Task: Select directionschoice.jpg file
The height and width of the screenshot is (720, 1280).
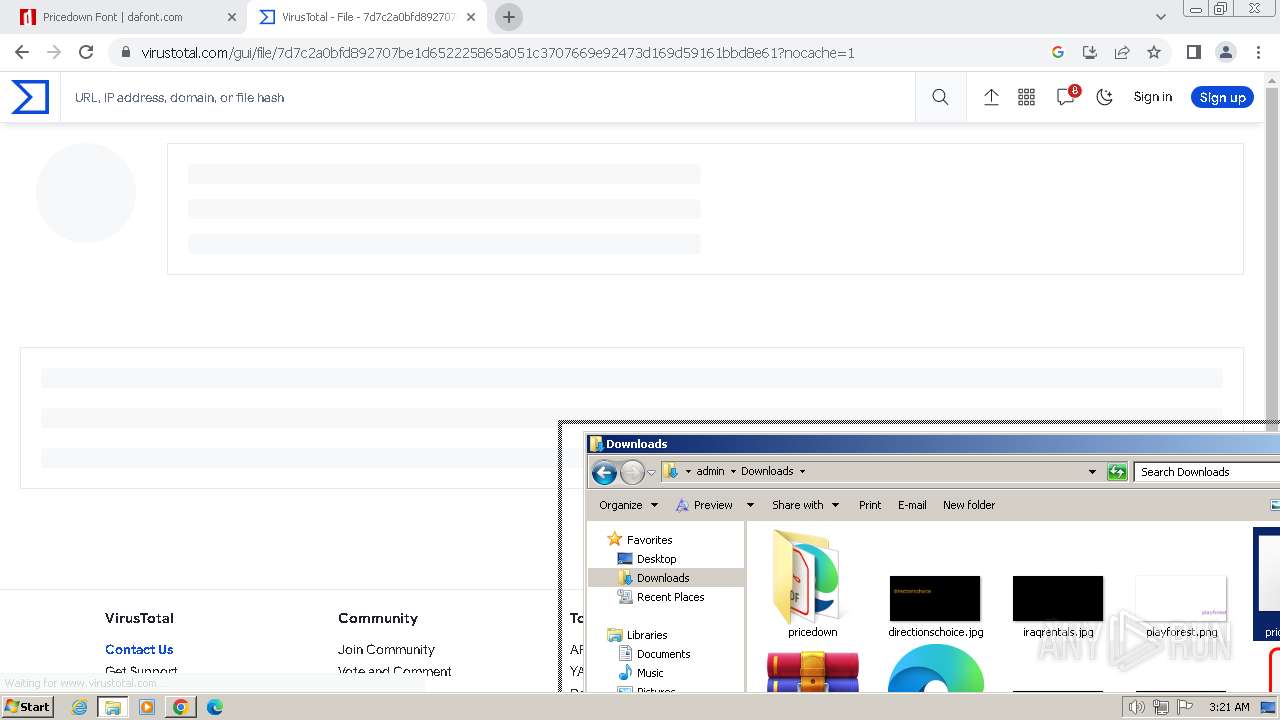Action: coord(935,605)
